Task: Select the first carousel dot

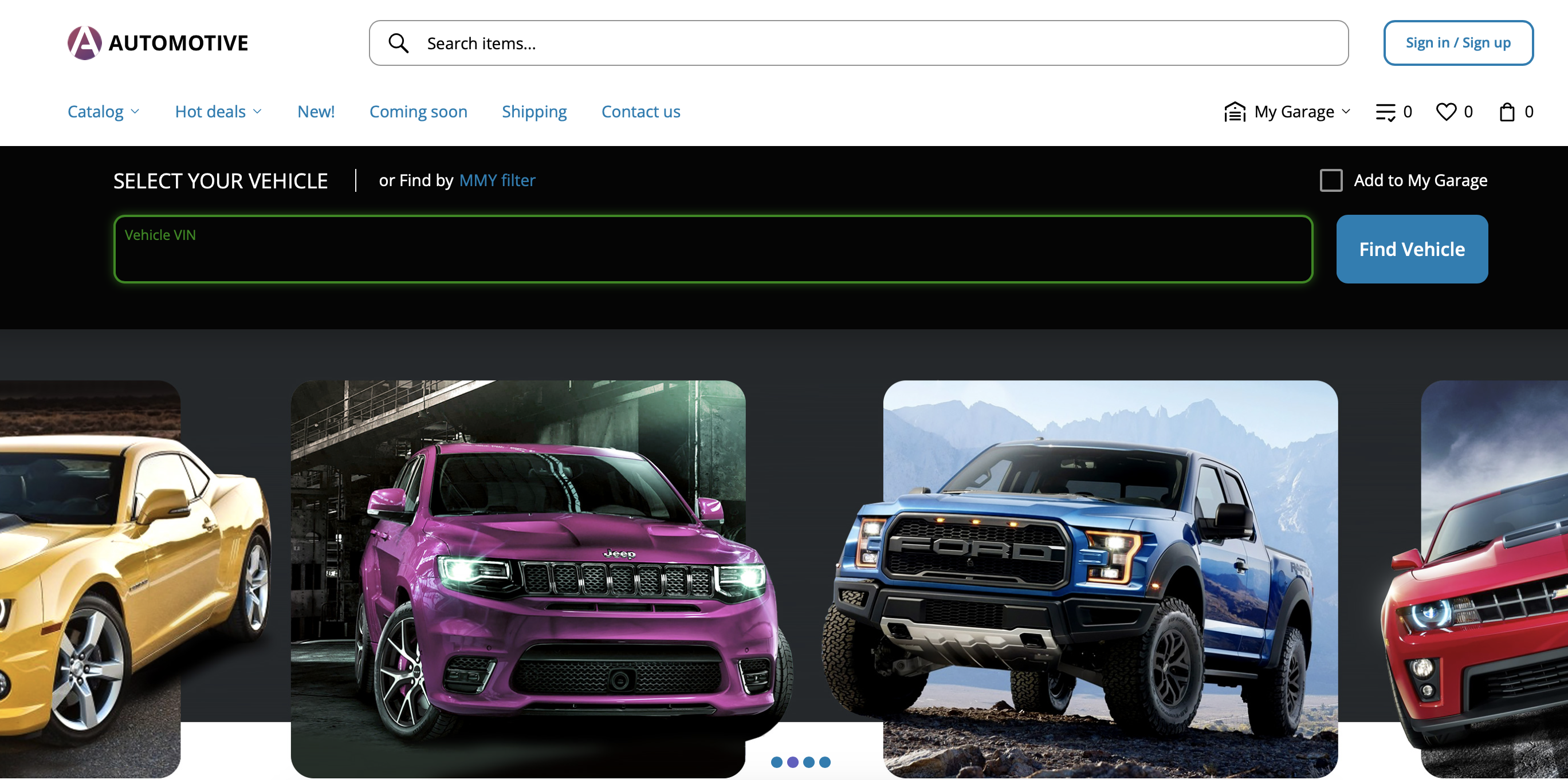Action: [x=777, y=762]
